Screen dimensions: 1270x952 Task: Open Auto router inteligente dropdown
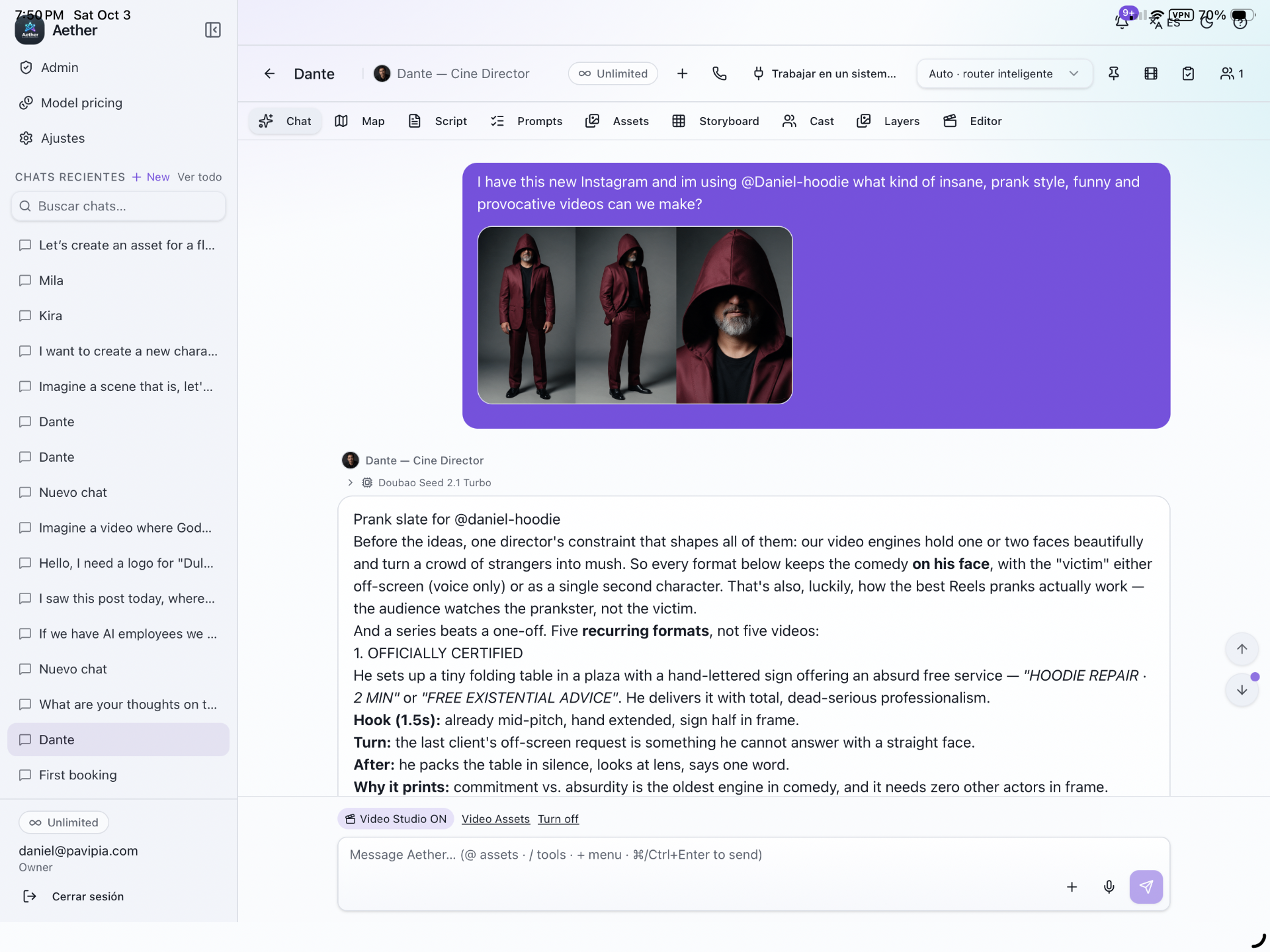[x=1004, y=73]
